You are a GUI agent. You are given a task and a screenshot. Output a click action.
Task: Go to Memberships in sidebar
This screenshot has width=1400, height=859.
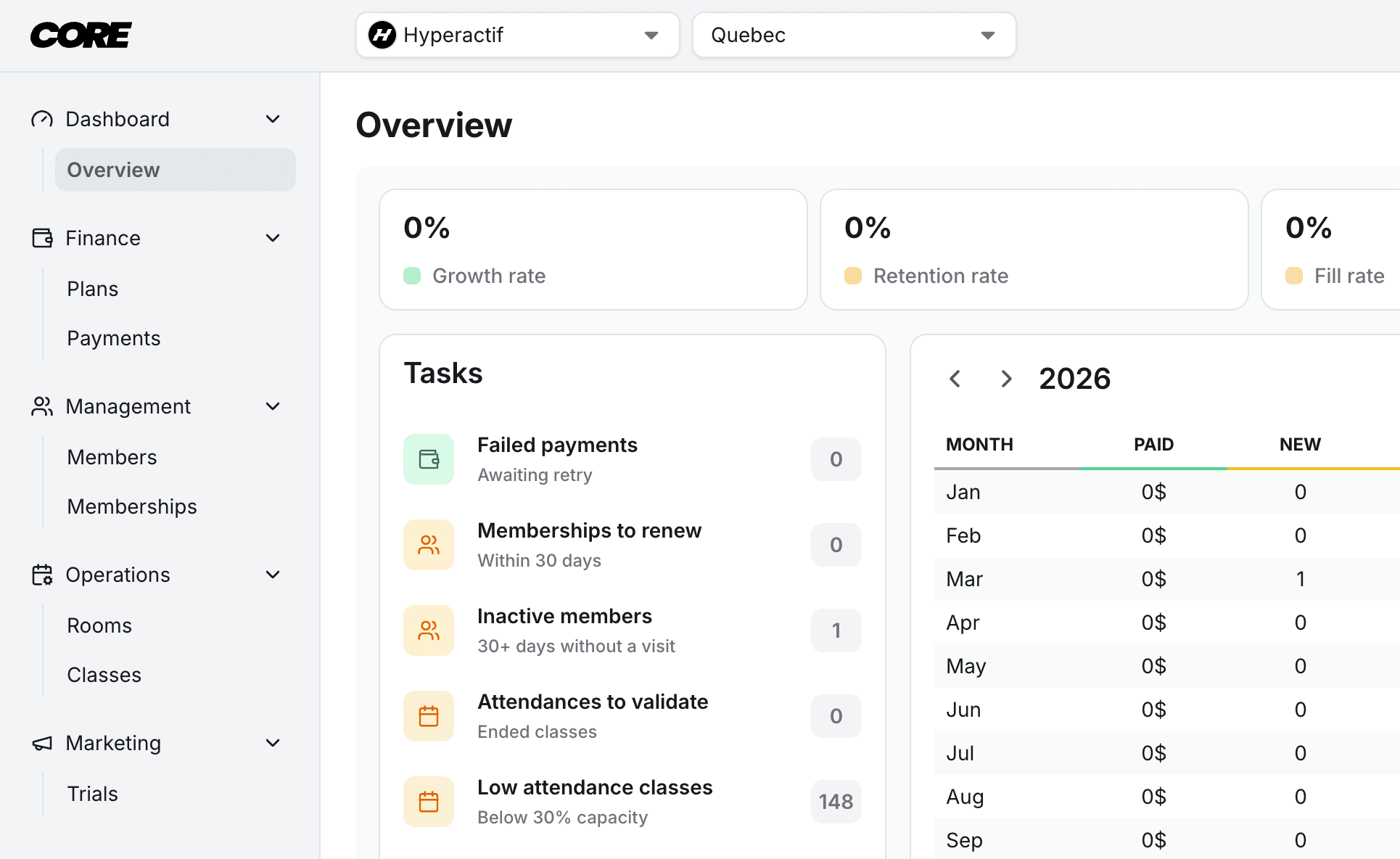[x=132, y=506]
